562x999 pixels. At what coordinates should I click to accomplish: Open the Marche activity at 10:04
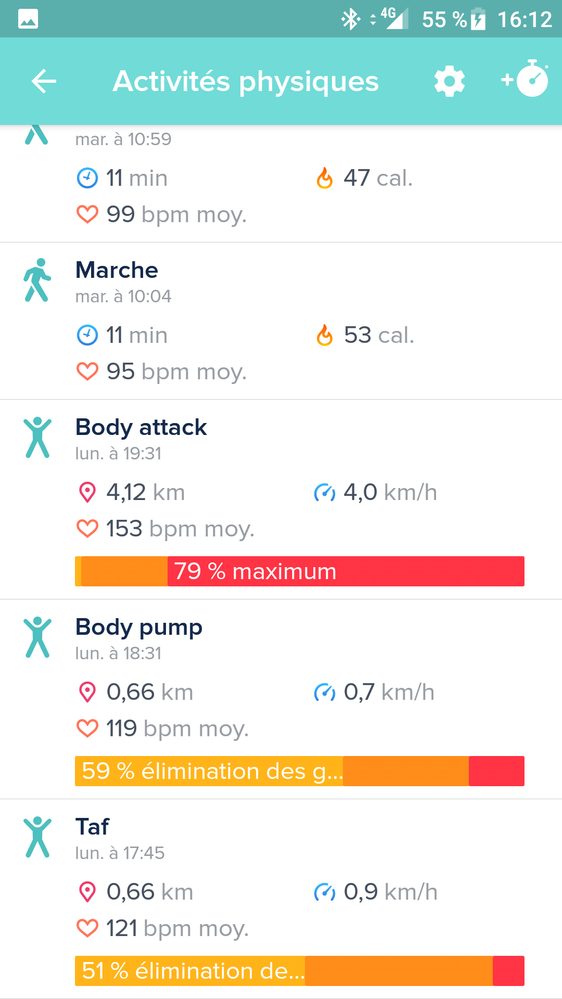(281, 321)
